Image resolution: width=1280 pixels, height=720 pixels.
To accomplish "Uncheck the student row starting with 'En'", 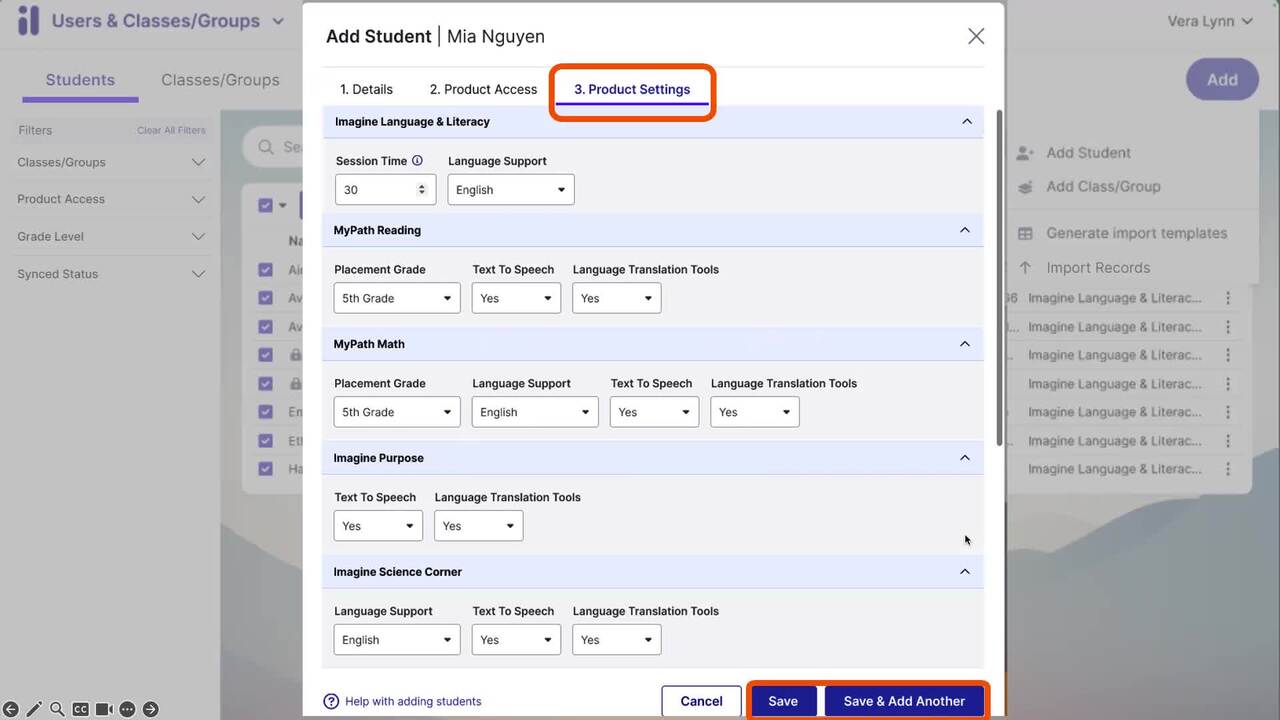I will pyautogui.click(x=265, y=412).
